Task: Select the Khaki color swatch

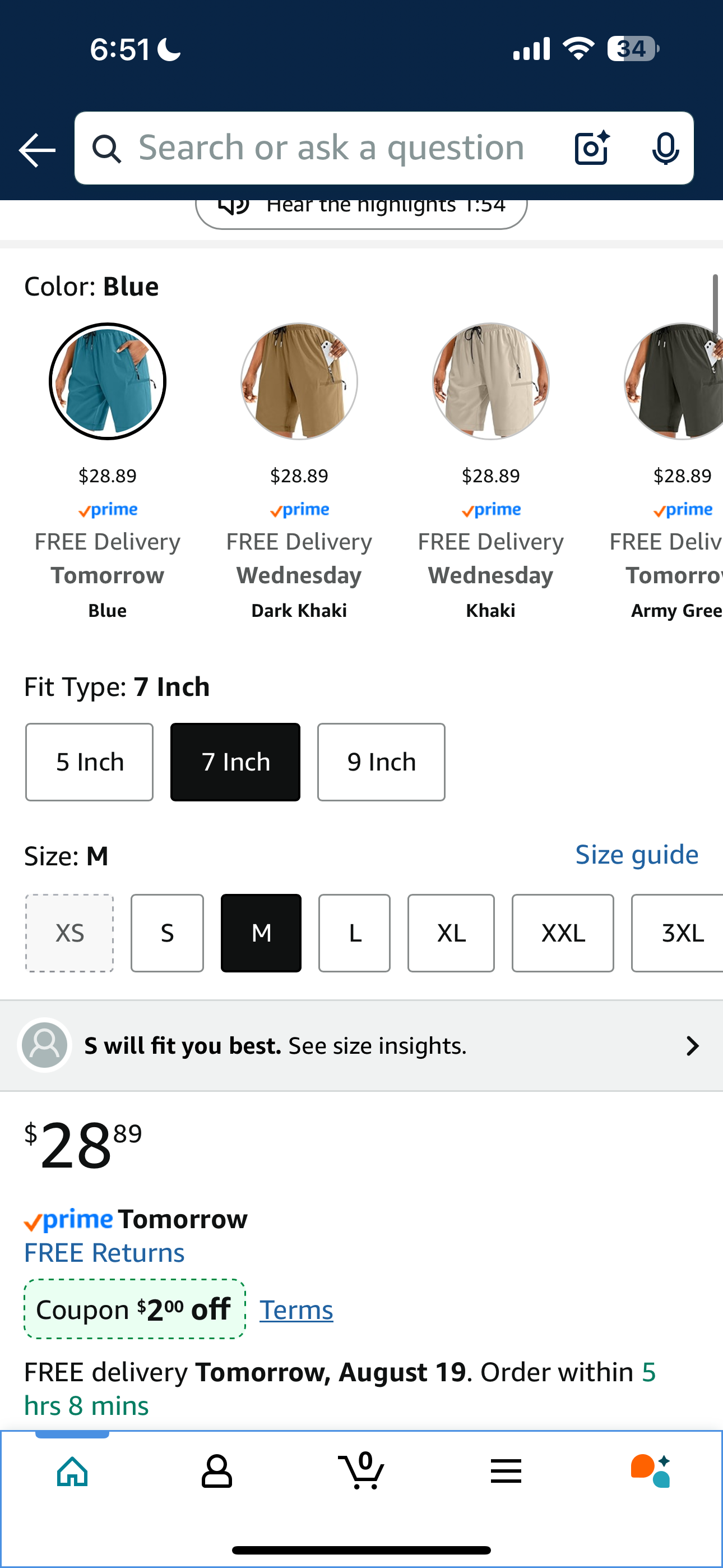Action: pyautogui.click(x=490, y=381)
